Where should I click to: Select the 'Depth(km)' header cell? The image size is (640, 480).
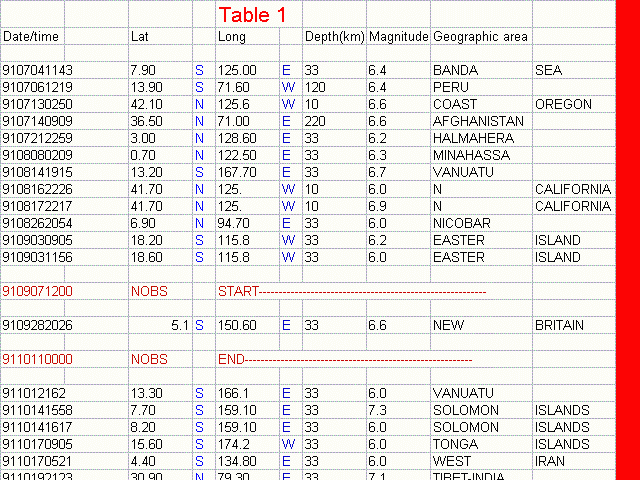click(334, 37)
